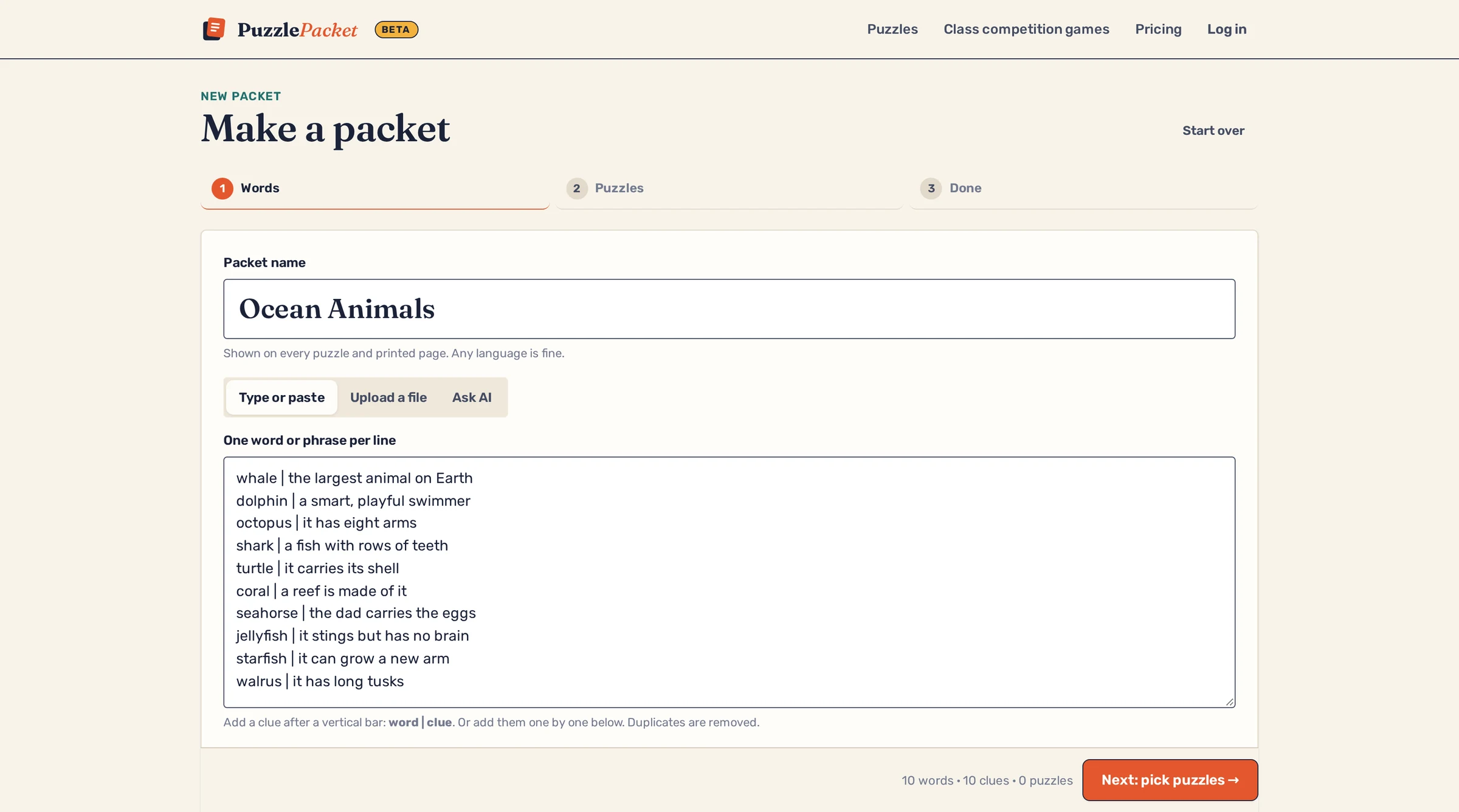Switch to Ask AI mode

[x=472, y=397]
